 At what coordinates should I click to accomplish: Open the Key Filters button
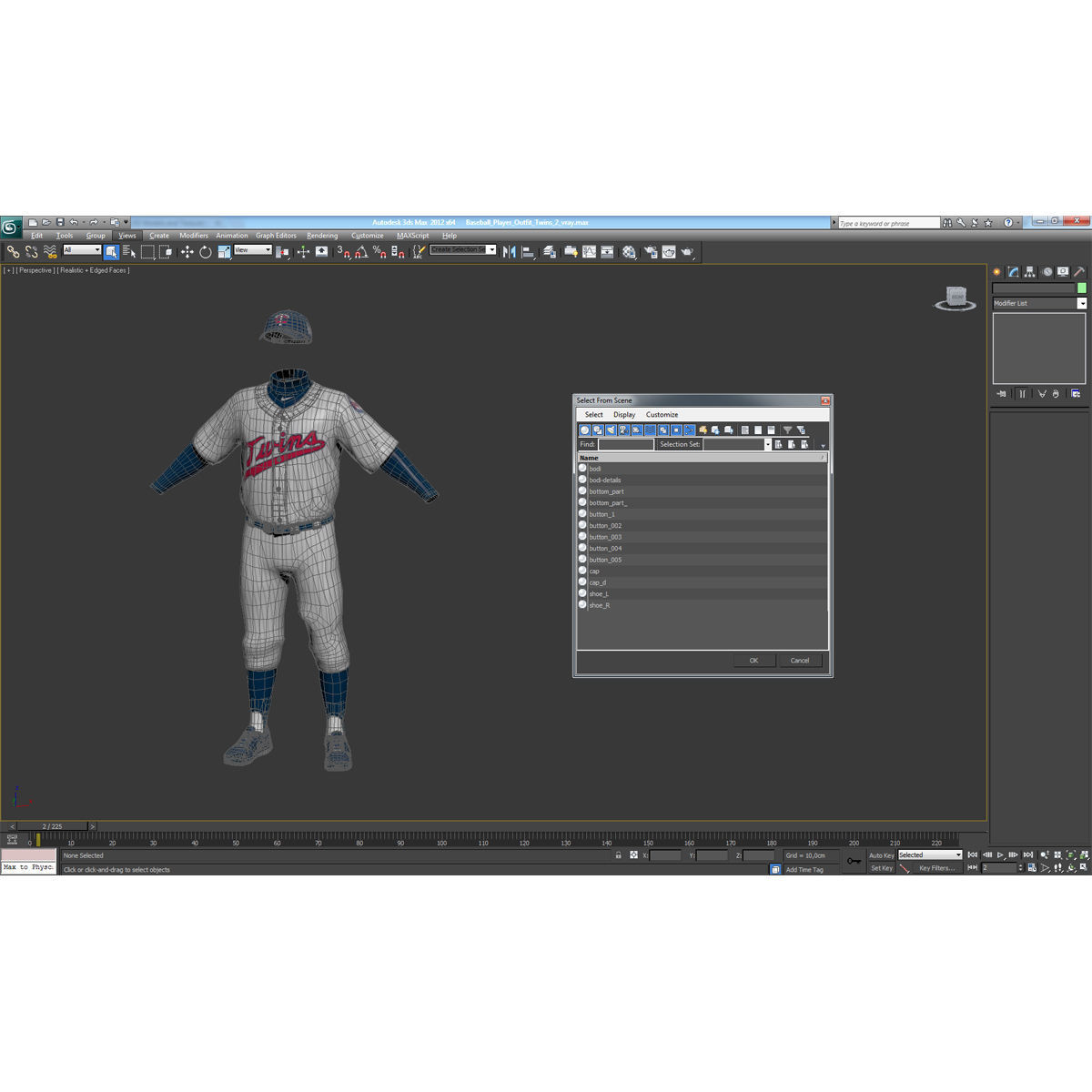(936, 868)
